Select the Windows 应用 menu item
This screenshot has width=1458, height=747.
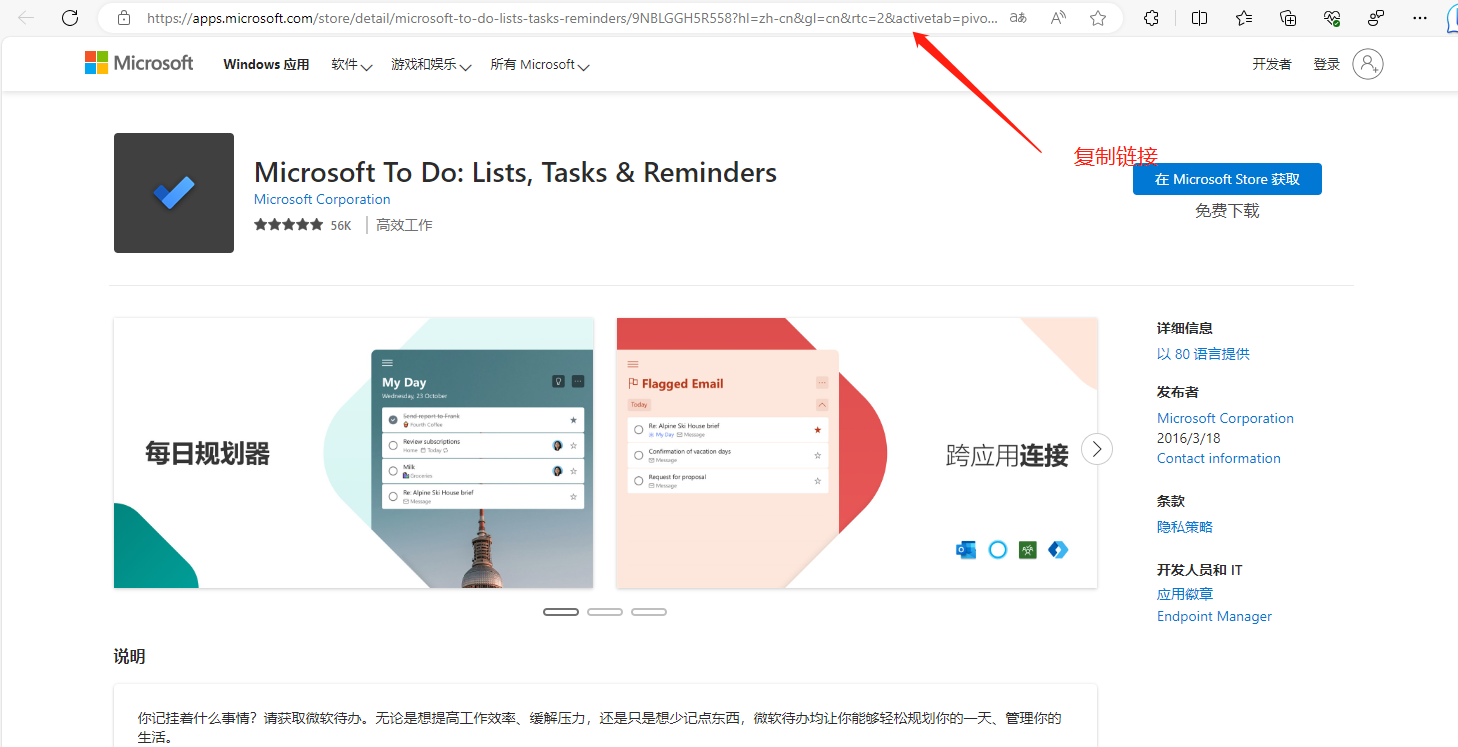[266, 65]
